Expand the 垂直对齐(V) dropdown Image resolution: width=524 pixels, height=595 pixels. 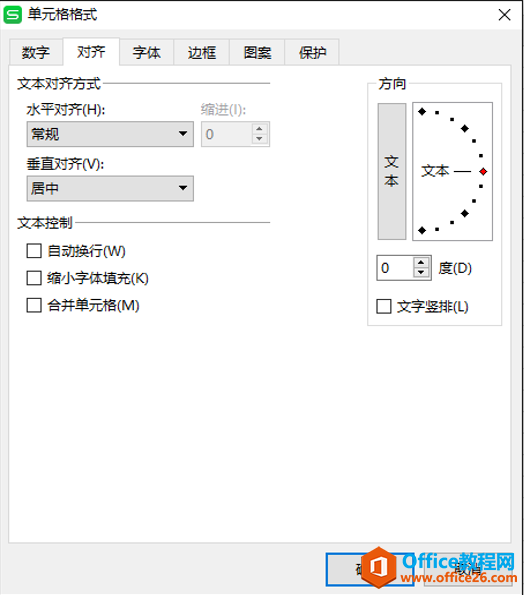[x=110, y=188]
